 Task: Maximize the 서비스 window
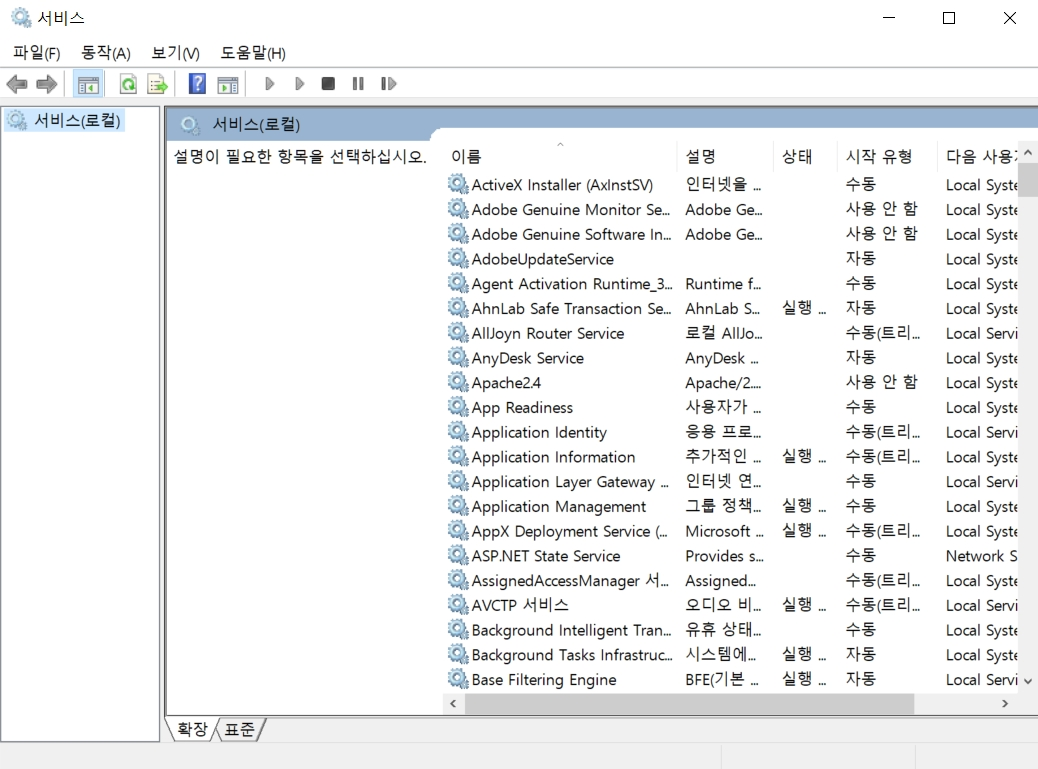pos(949,18)
